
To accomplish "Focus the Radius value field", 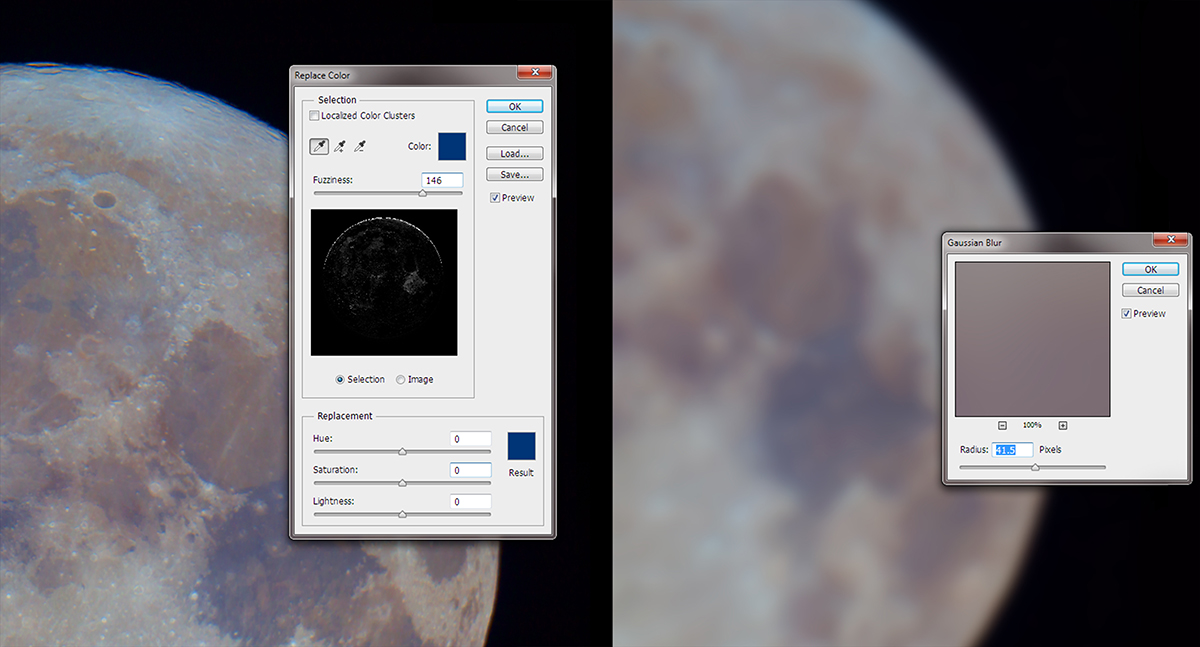I will click(1012, 450).
